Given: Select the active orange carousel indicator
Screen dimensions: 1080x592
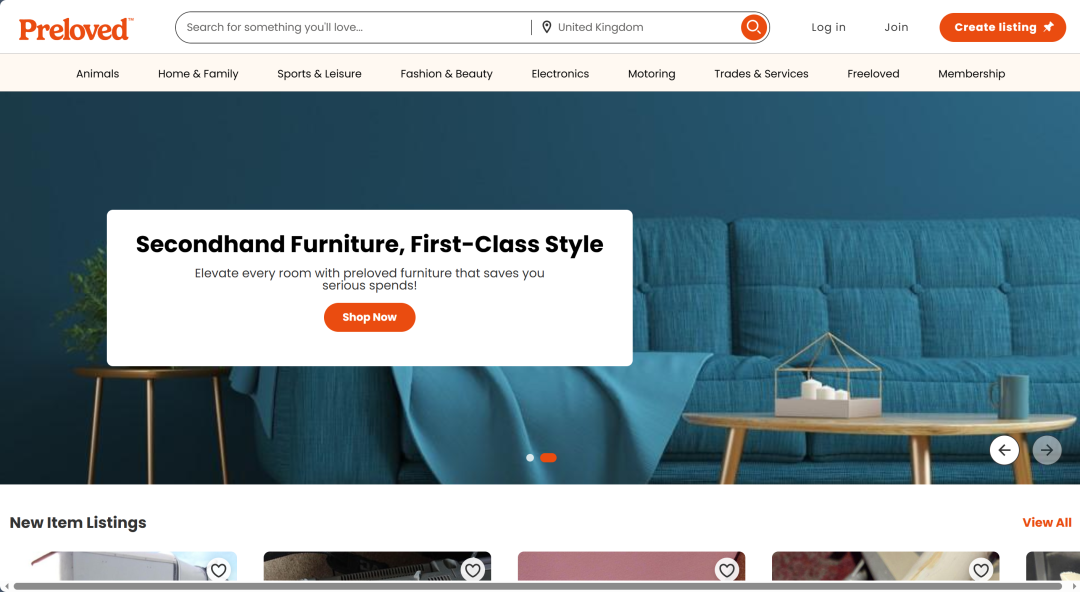Looking at the screenshot, I should [x=548, y=458].
